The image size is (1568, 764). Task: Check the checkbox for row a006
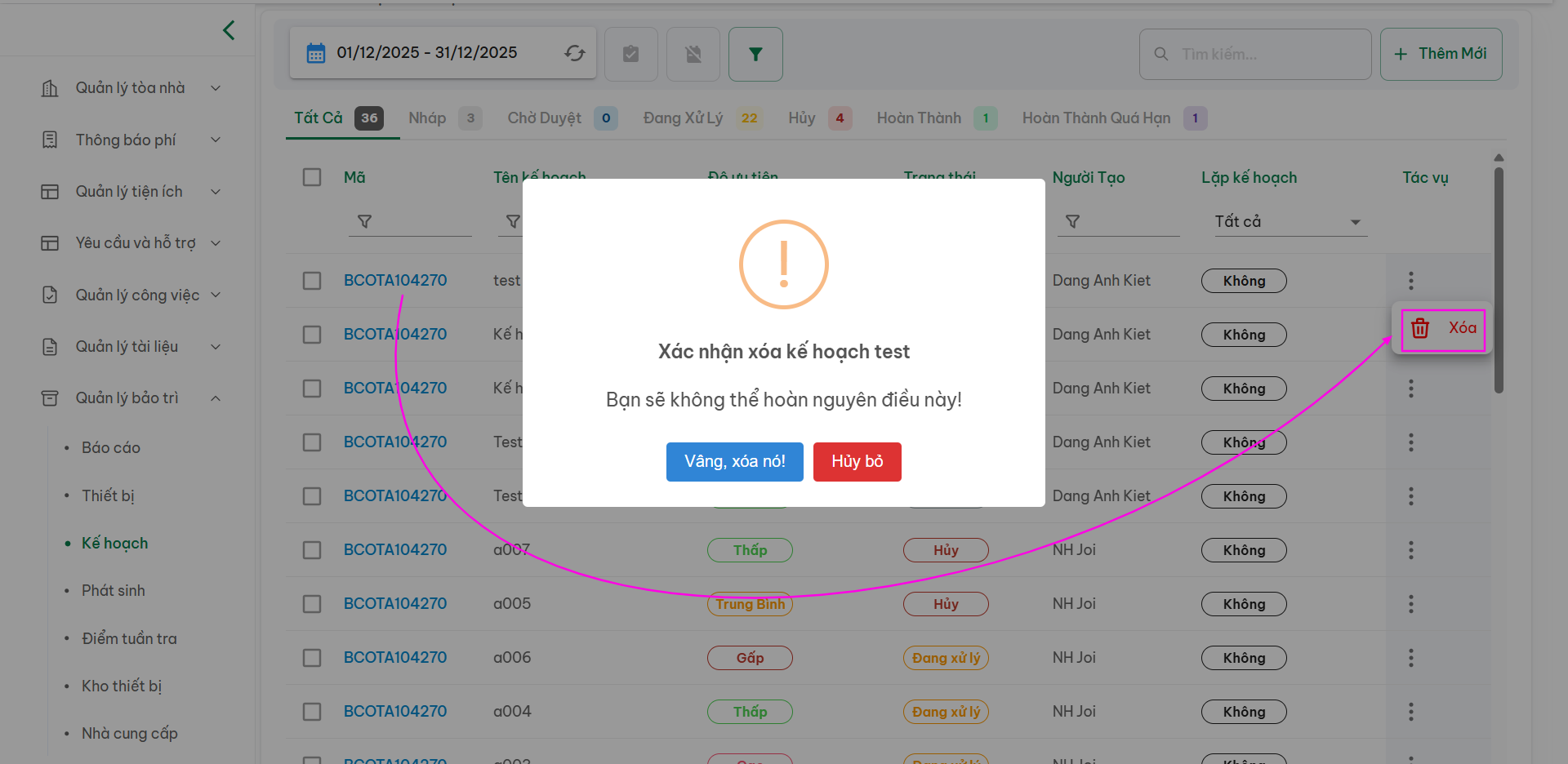pyautogui.click(x=312, y=658)
